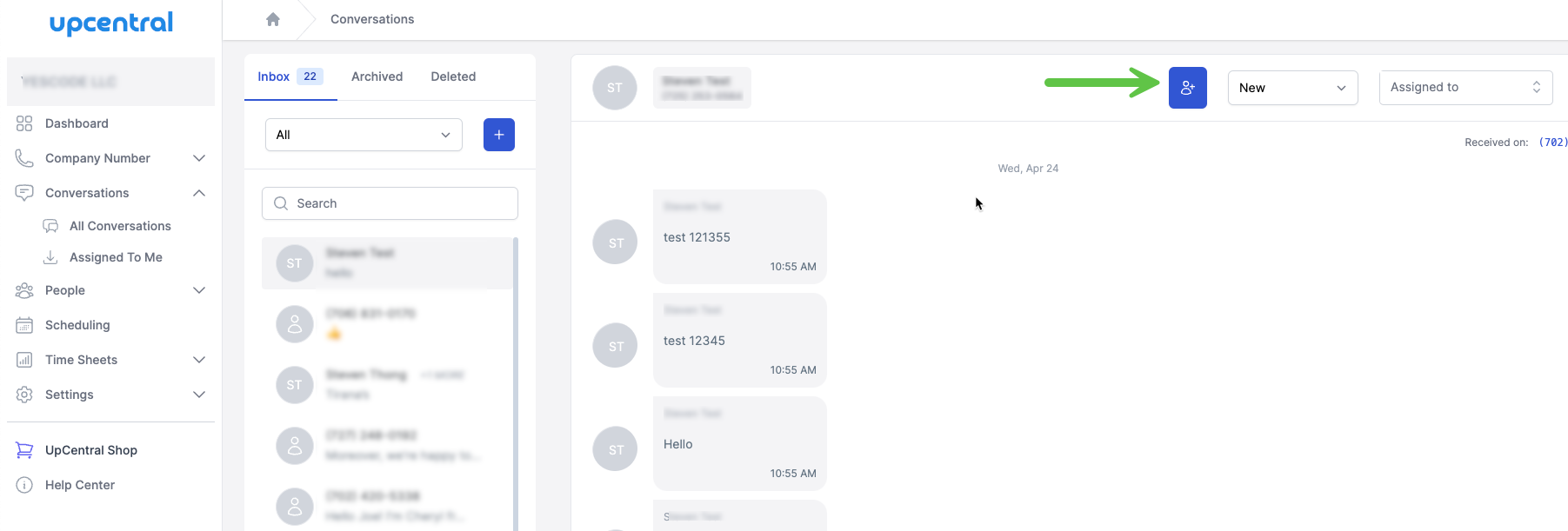Click the Help Center icon
This screenshot has width=1568, height=531.
pyautogui.click(x=23, y=484)
